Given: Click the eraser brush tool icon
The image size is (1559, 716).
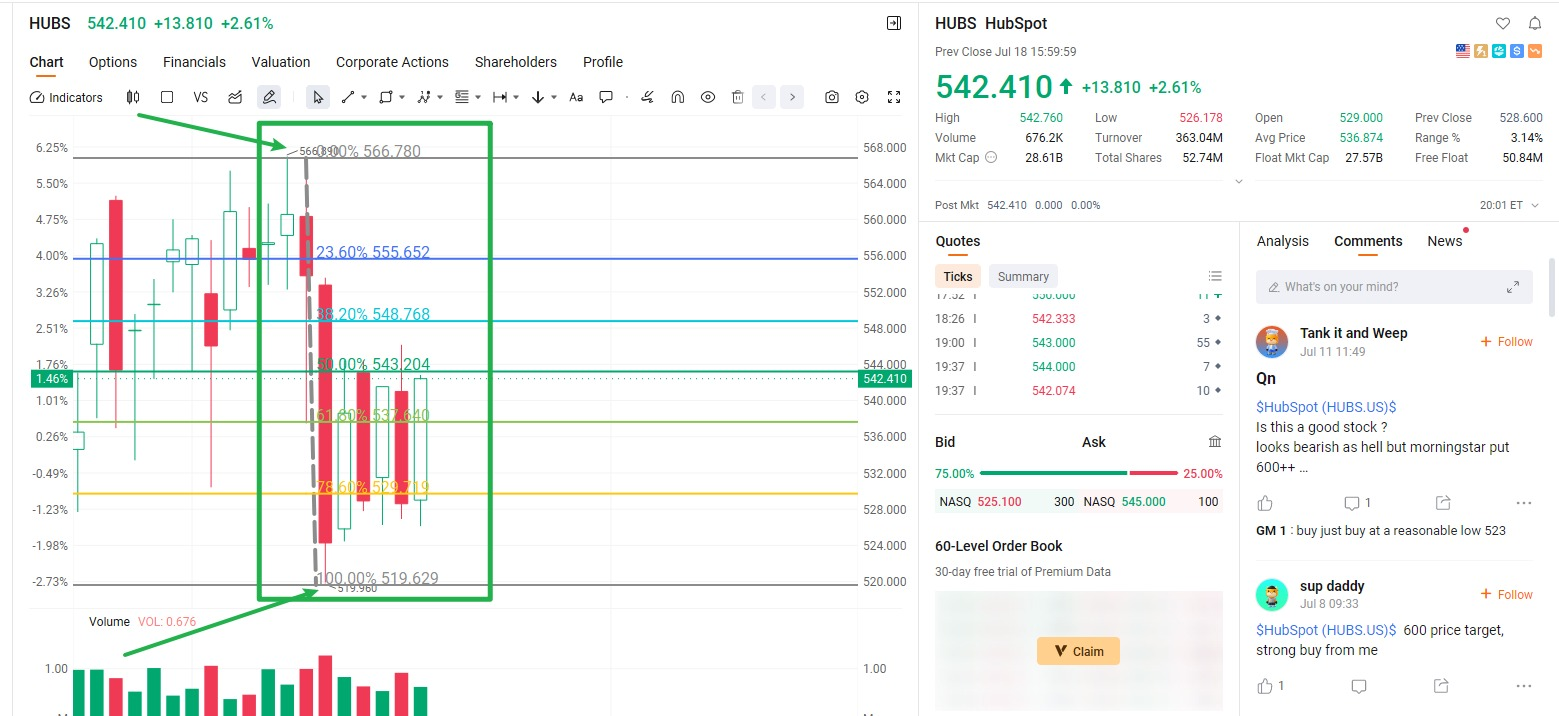Looking at the screenshot, I should click(x=648, y=97).
